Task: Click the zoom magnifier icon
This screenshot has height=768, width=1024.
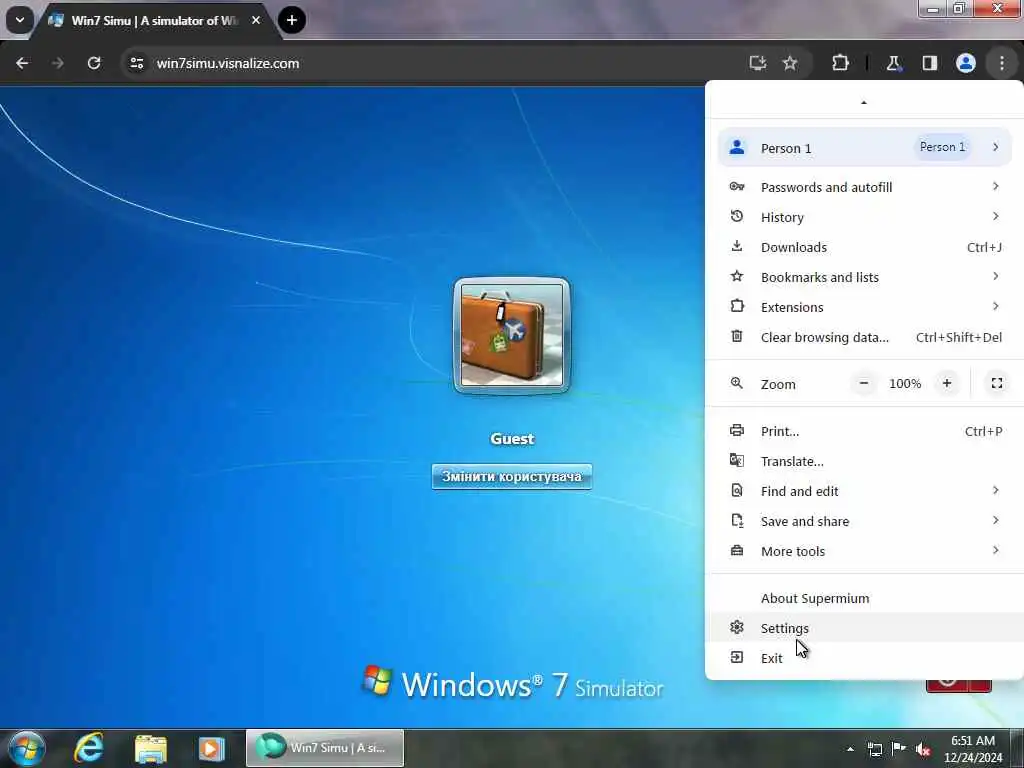Action: point(737,383)
